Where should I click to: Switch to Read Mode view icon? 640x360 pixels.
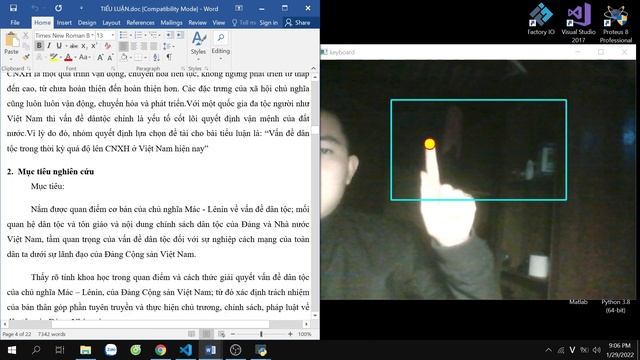tap(191, 334)
